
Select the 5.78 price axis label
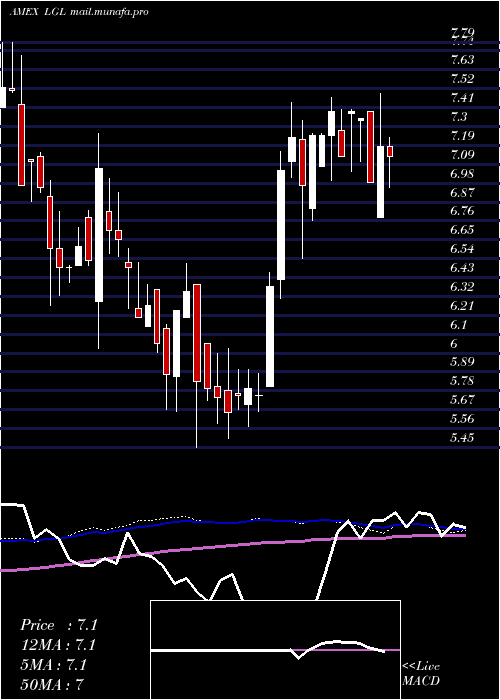[462, 381]
